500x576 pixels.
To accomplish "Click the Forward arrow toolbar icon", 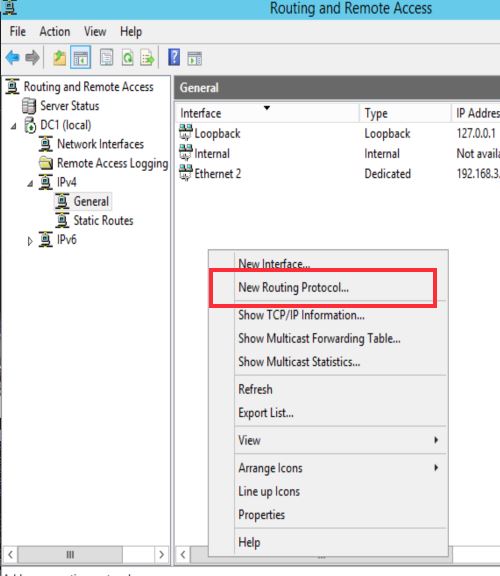I will click(32, 58).
